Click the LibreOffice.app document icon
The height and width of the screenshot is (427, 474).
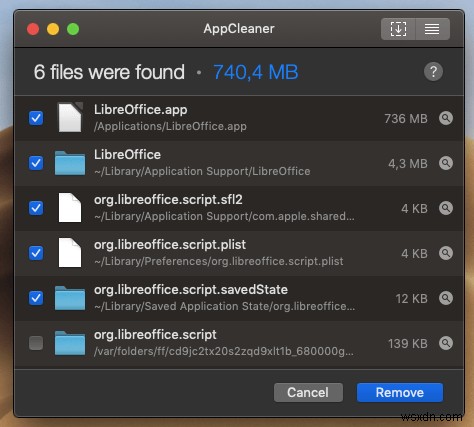tap(70, 117)
